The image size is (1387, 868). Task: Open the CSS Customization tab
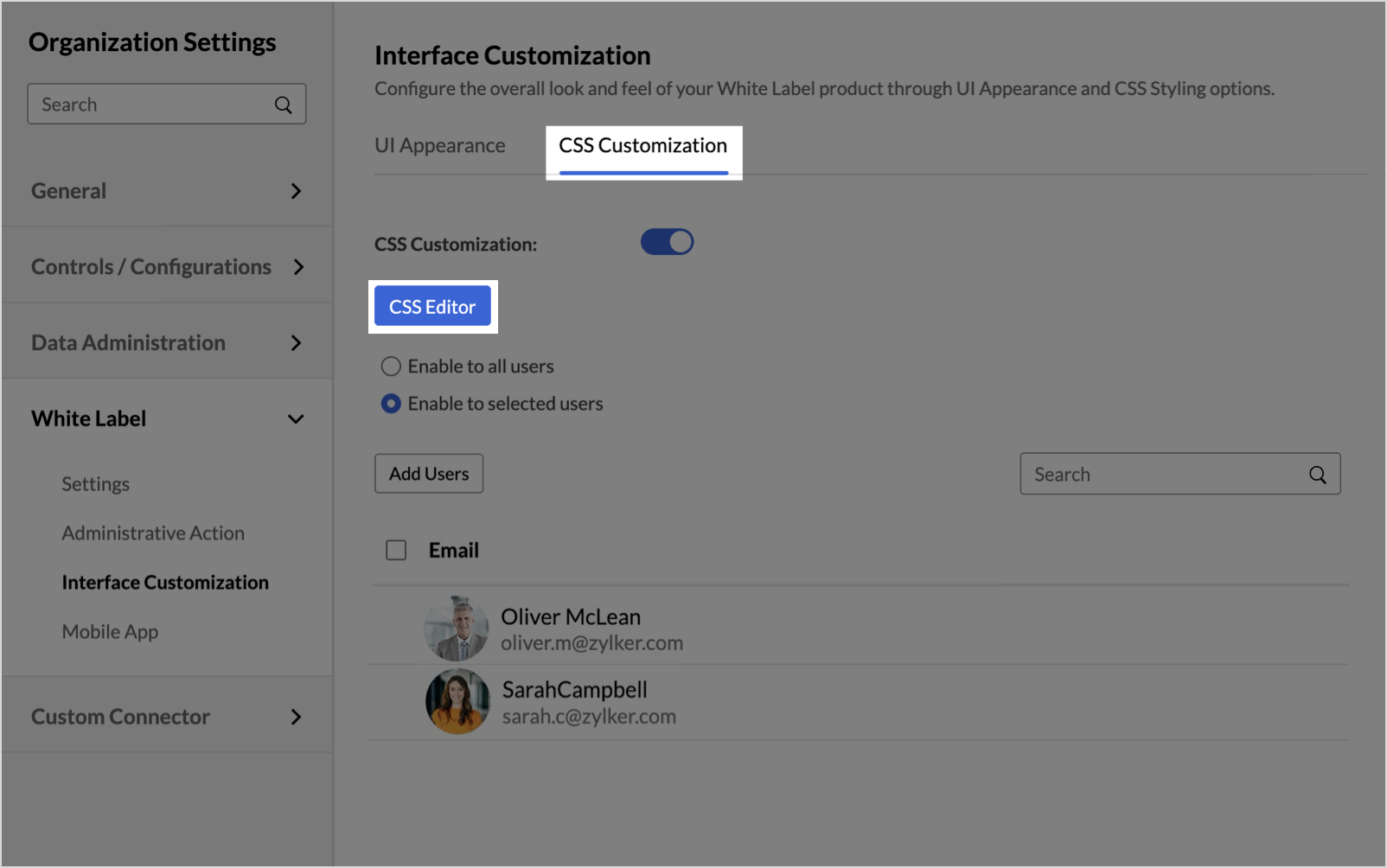642,146
